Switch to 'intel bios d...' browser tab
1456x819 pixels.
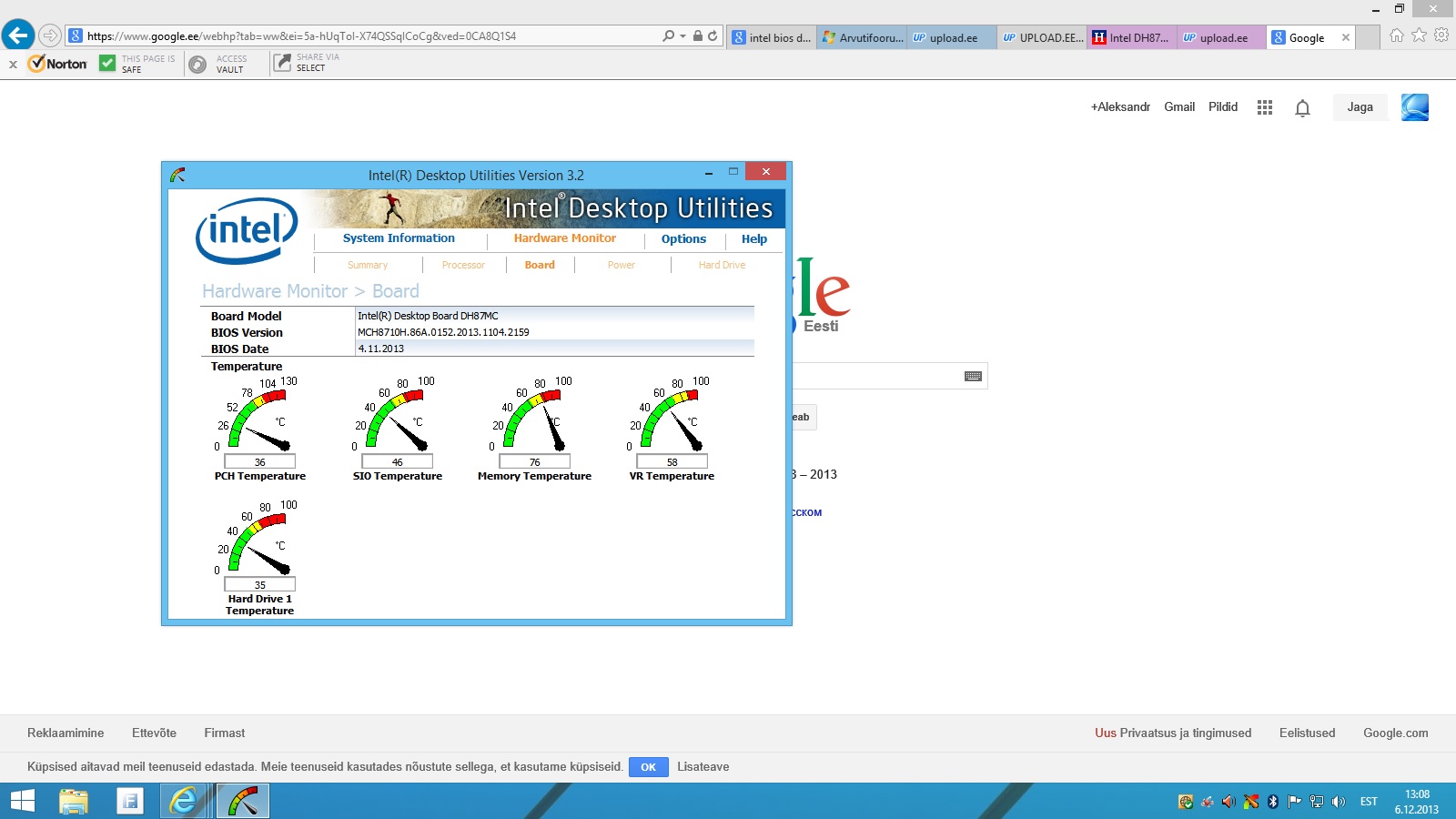tap(771, 37)
